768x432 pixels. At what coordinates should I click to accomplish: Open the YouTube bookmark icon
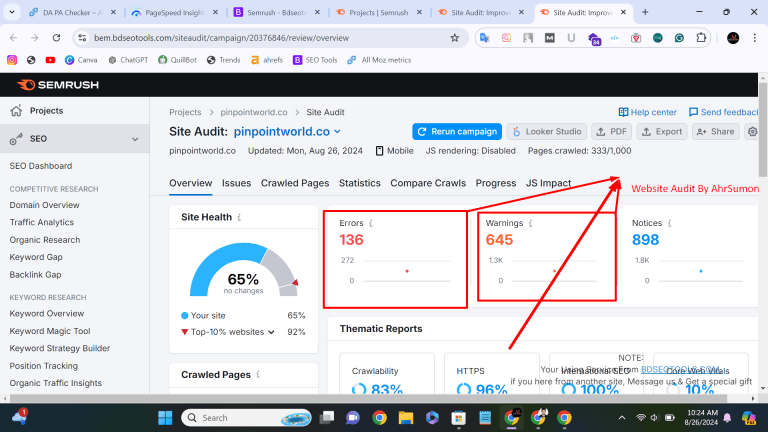pos(50,60)
